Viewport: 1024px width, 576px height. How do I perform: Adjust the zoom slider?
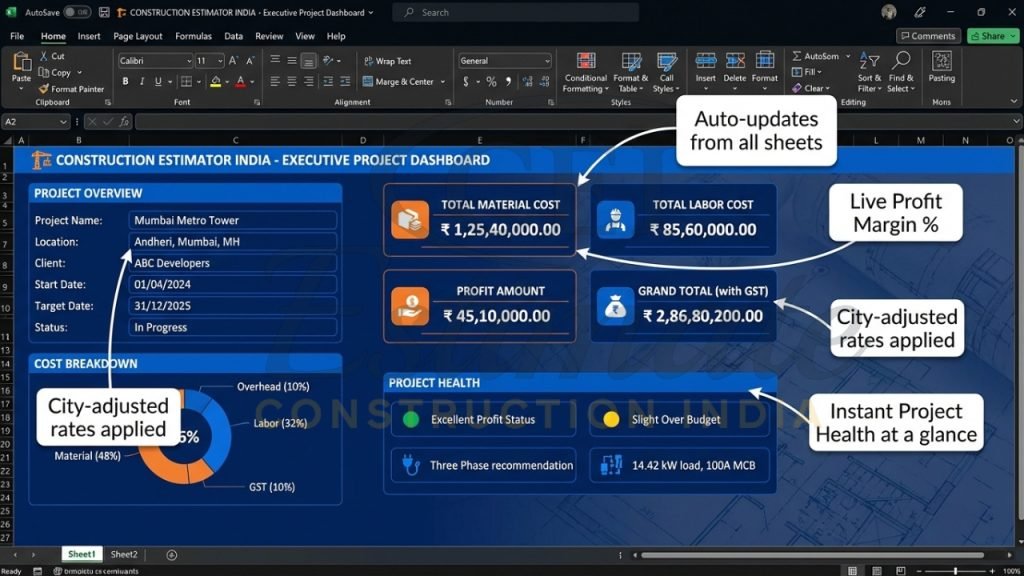pyautogui.click(x=955, y=571)
